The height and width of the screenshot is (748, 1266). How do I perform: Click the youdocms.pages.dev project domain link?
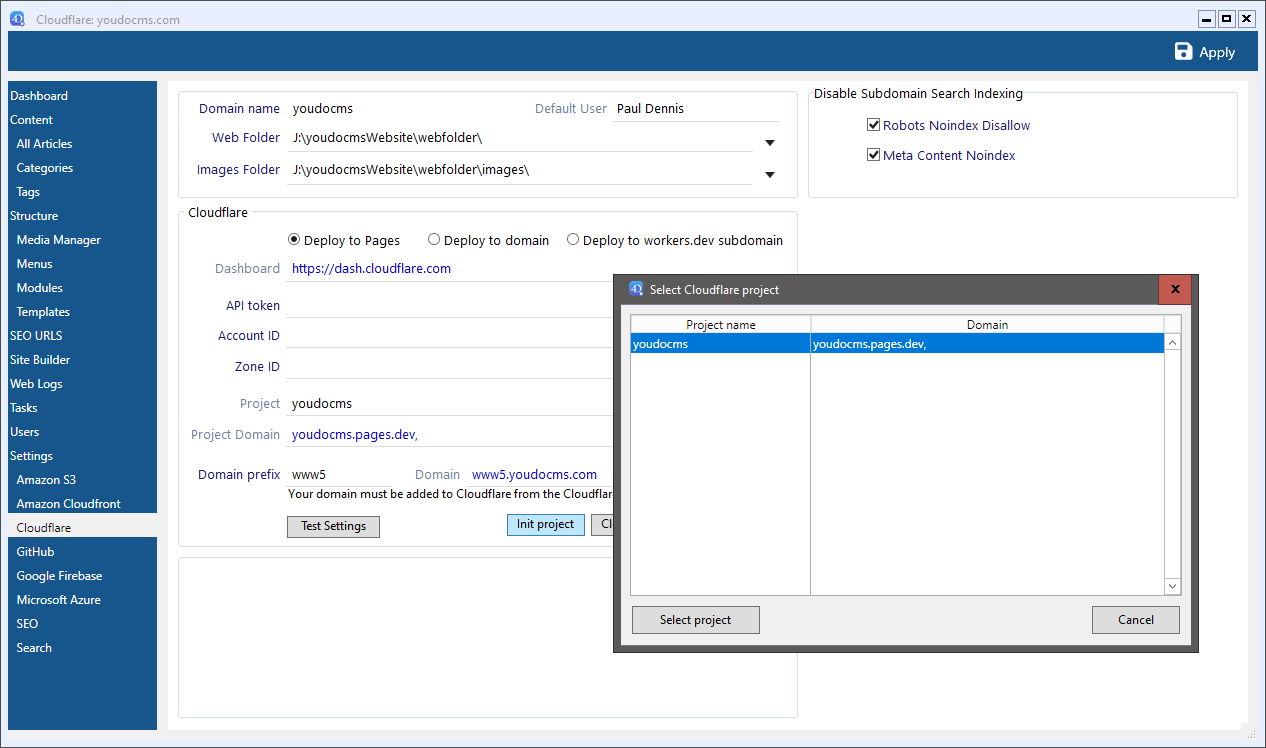point(354,434)
